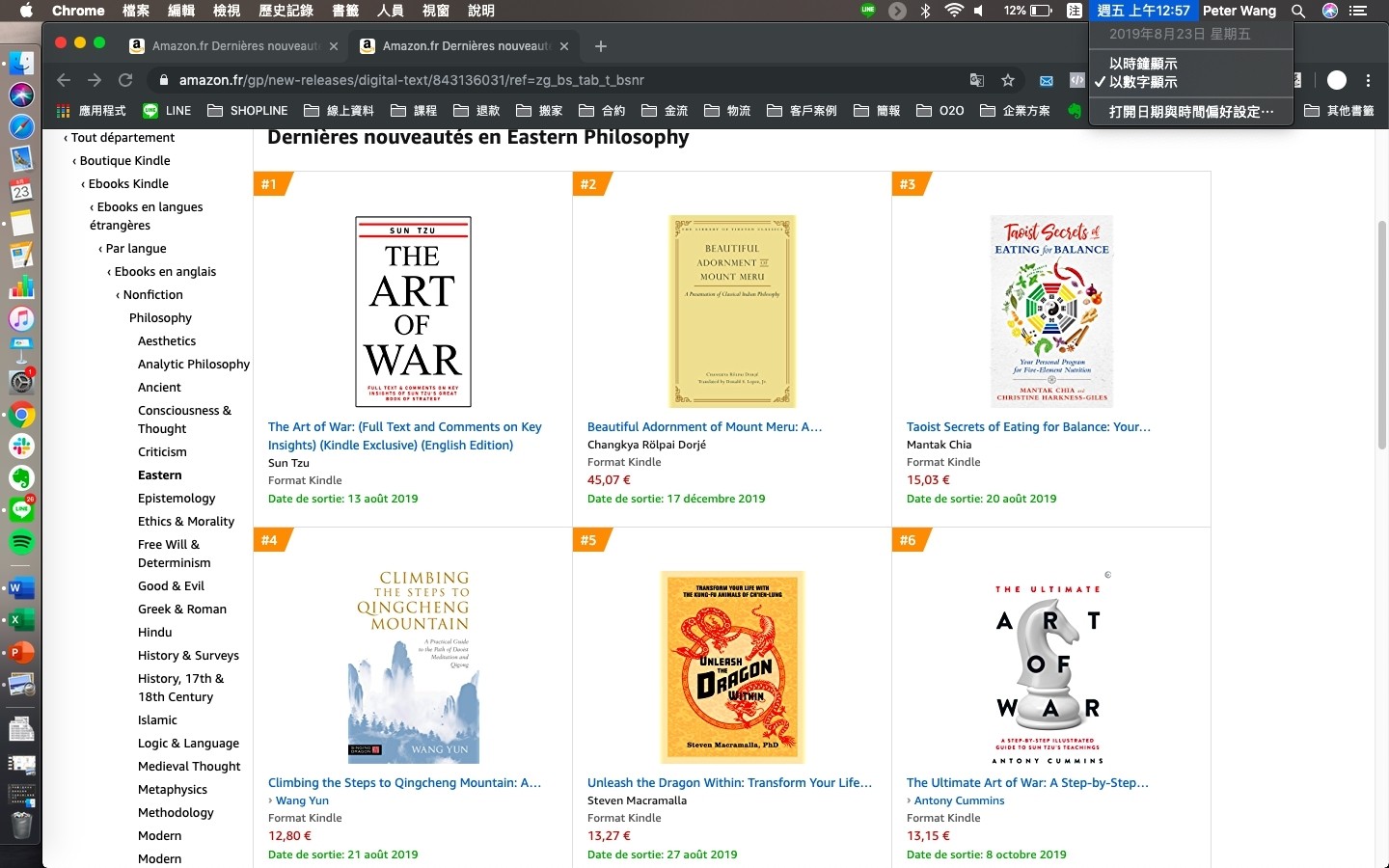Open the Chrome three-dot menu
This screenshot has height=868, width=1389.
point(1368,80)
